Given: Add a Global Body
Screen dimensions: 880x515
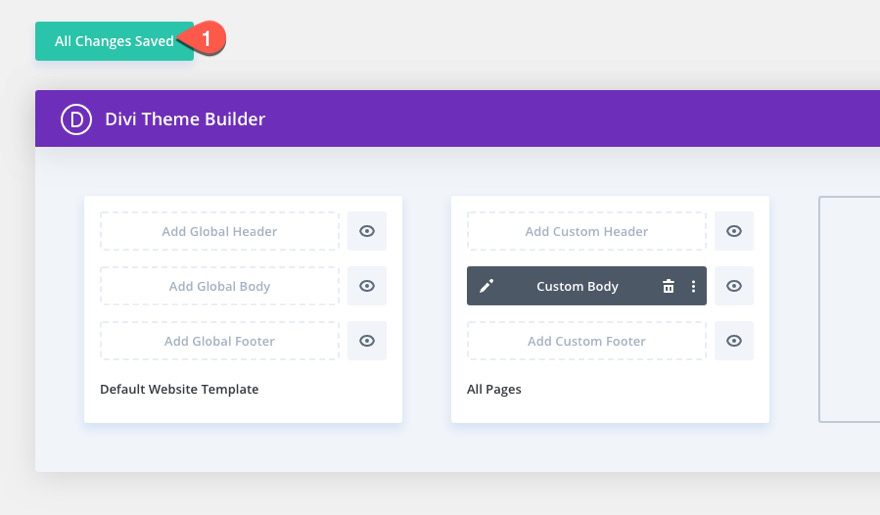Looking at the screenshot, I should tap(219, 286).
